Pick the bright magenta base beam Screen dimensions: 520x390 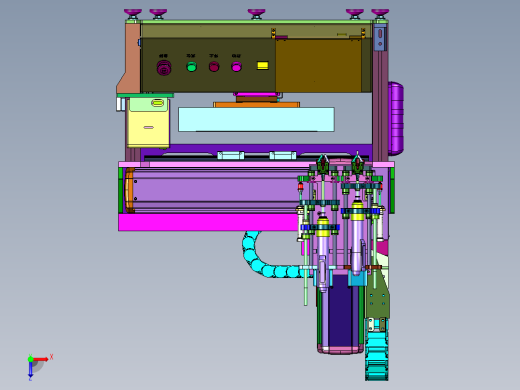[208, 222]
